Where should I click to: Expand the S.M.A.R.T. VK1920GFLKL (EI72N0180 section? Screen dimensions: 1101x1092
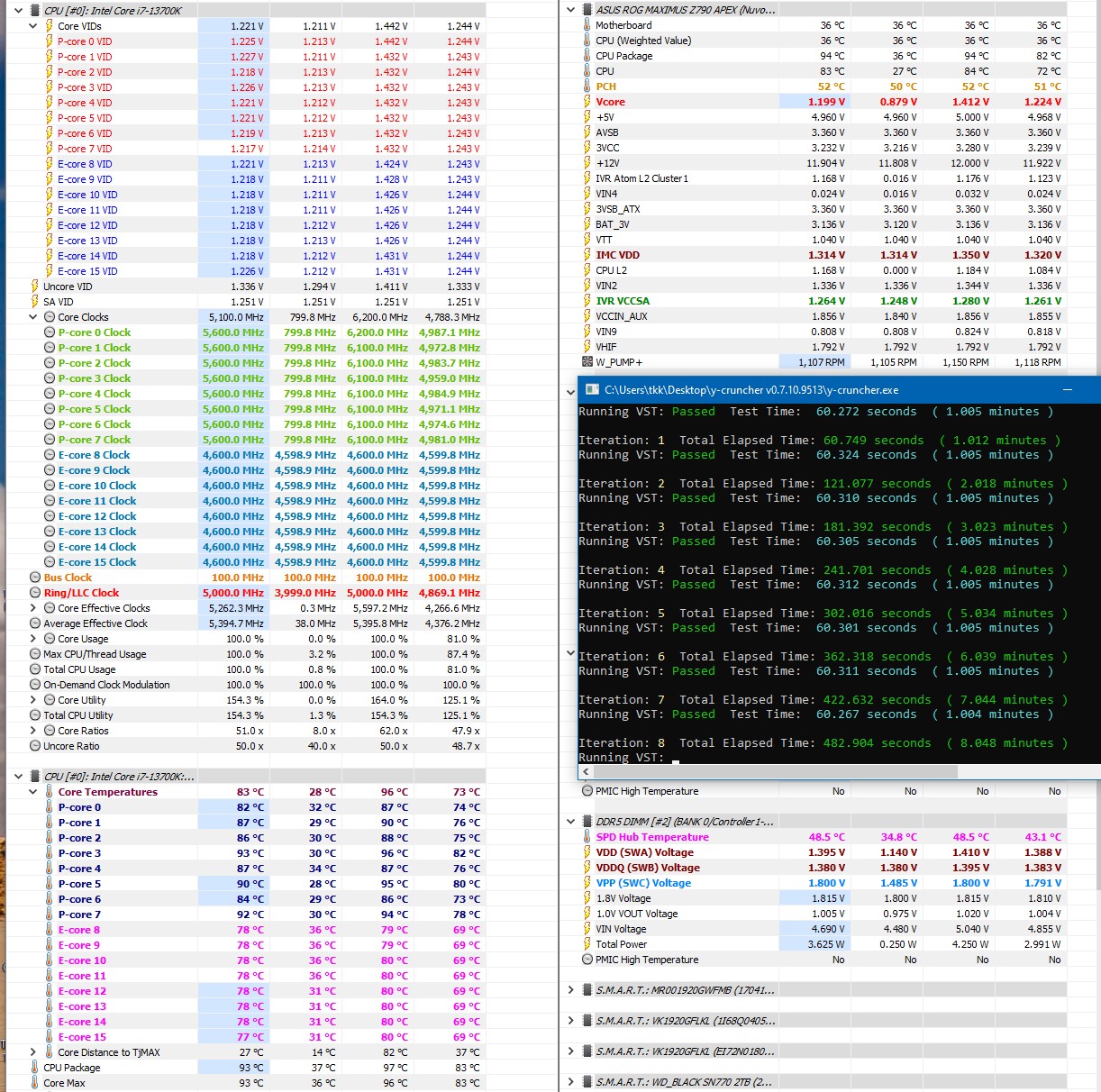[570, 1051]
